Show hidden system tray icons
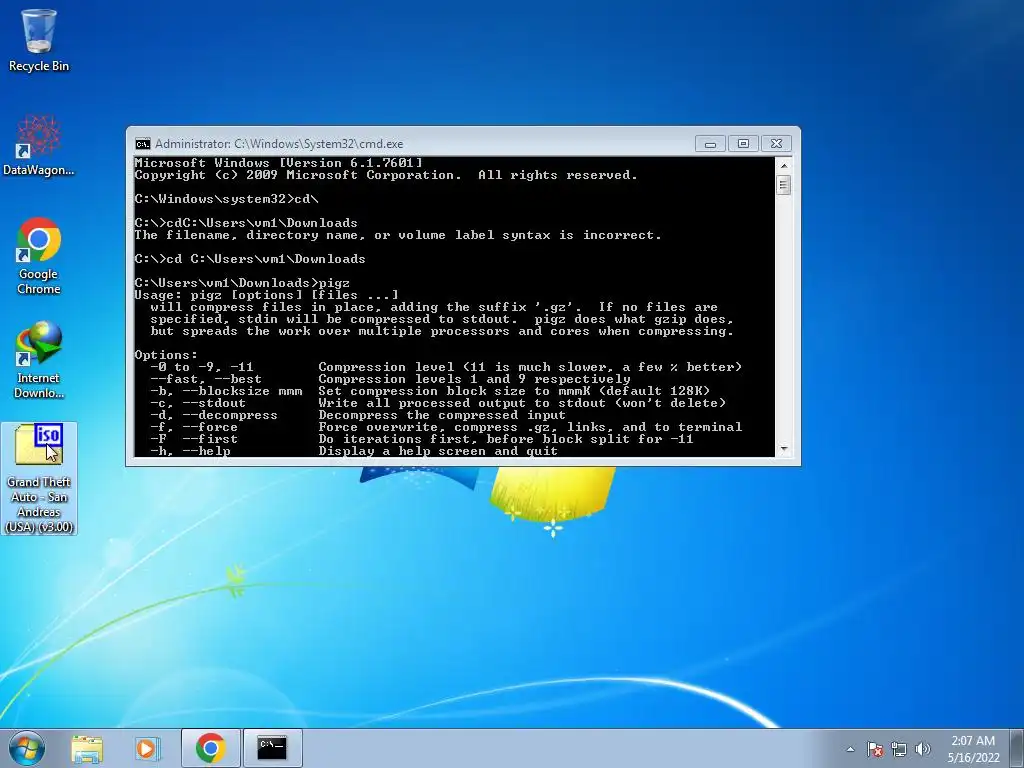This screenshot has width=1024, height=768. pos(850,749)
